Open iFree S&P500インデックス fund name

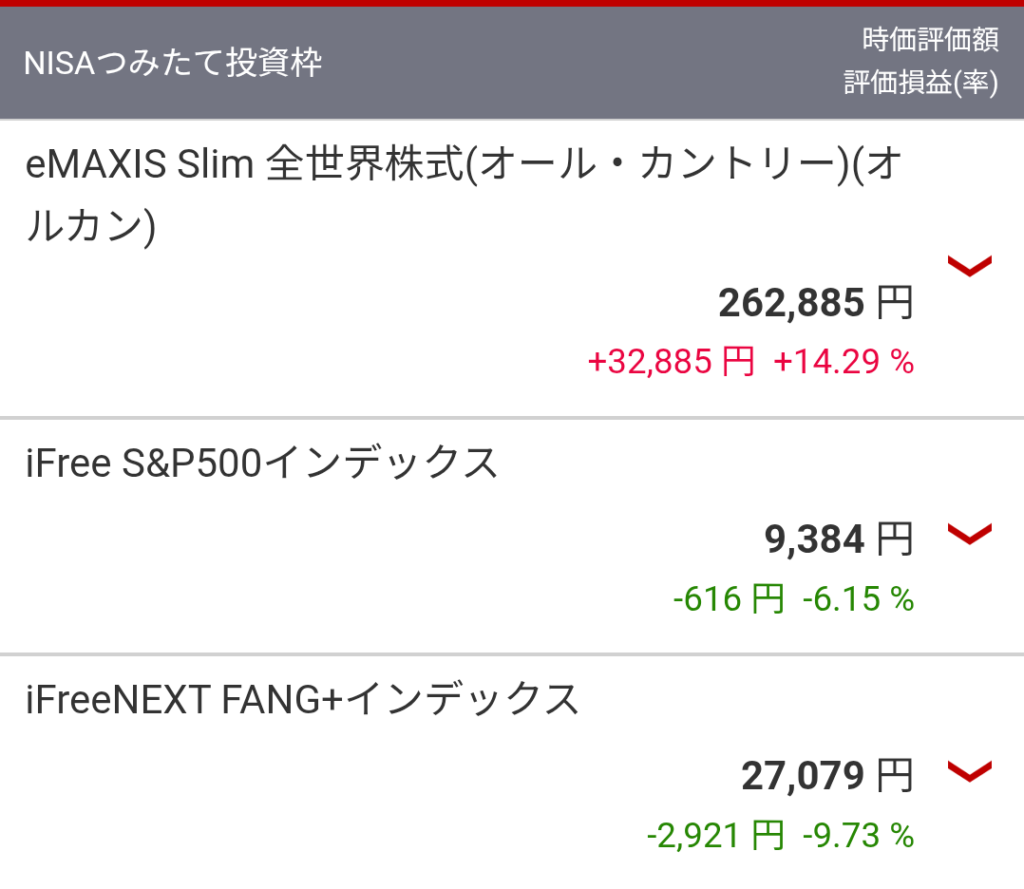click(262, 463)
